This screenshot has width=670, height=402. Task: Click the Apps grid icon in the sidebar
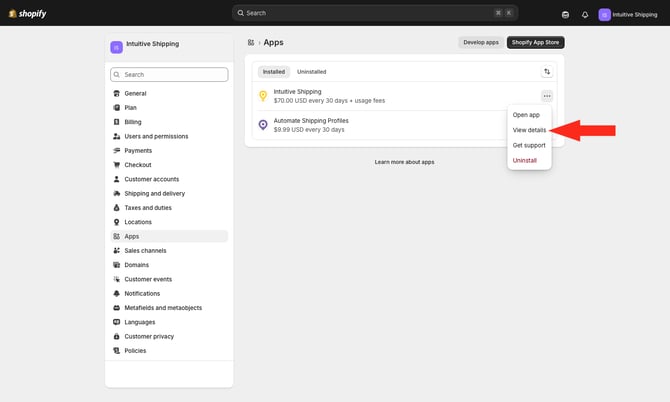click(x=116, y=236)
